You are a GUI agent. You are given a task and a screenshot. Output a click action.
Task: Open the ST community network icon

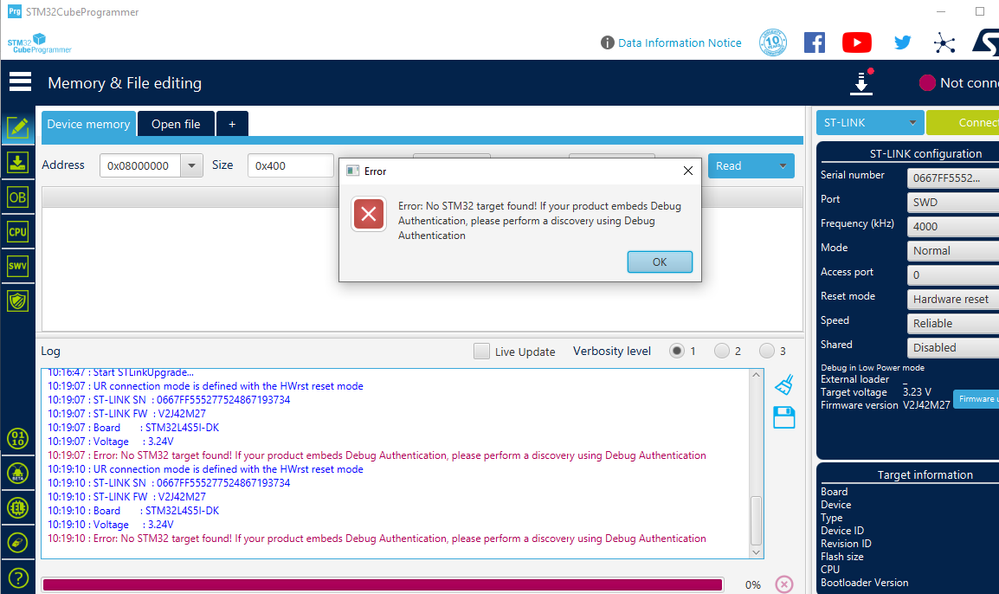coord(944,43)
